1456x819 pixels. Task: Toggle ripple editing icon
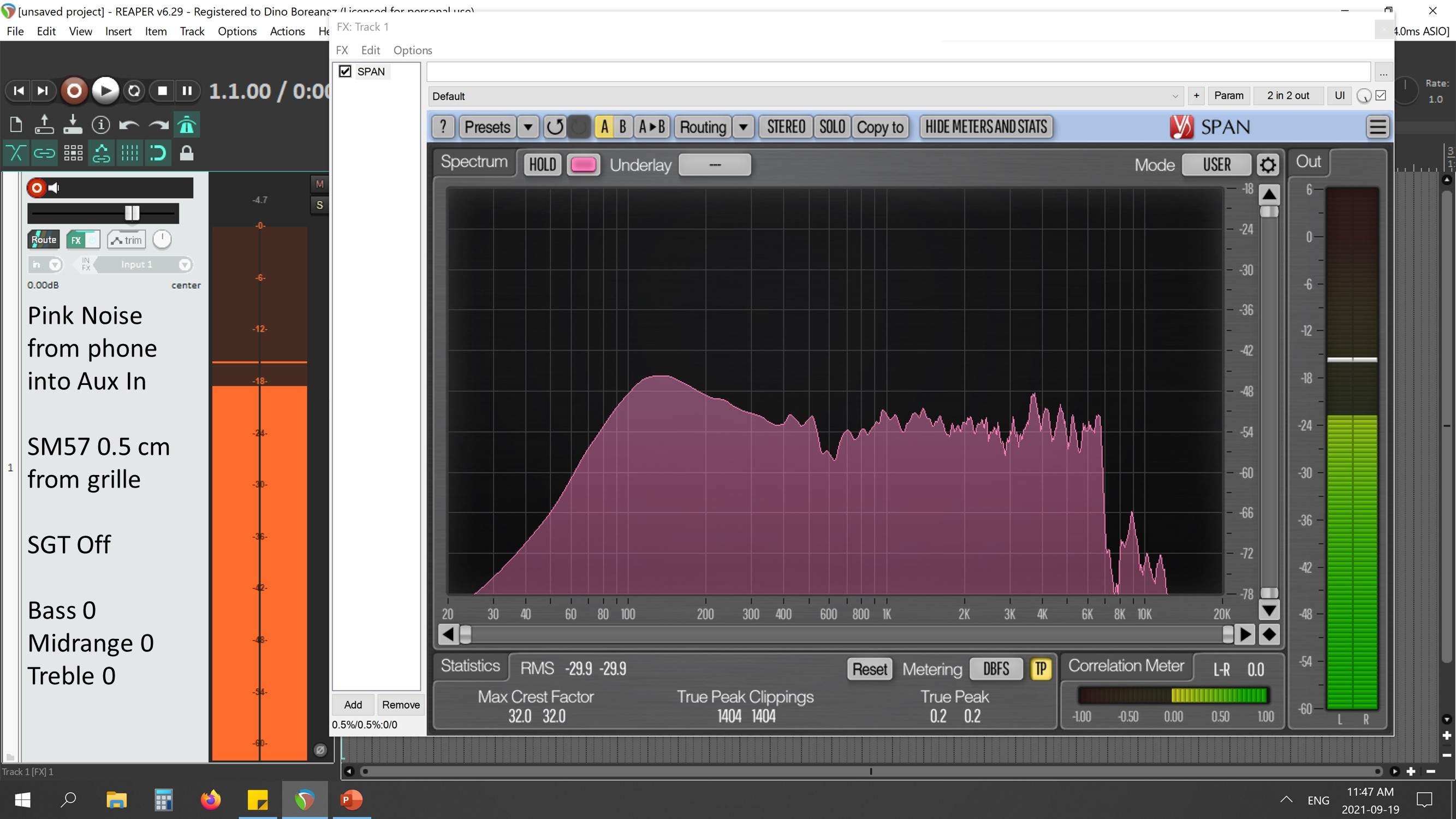coord(100,153)
